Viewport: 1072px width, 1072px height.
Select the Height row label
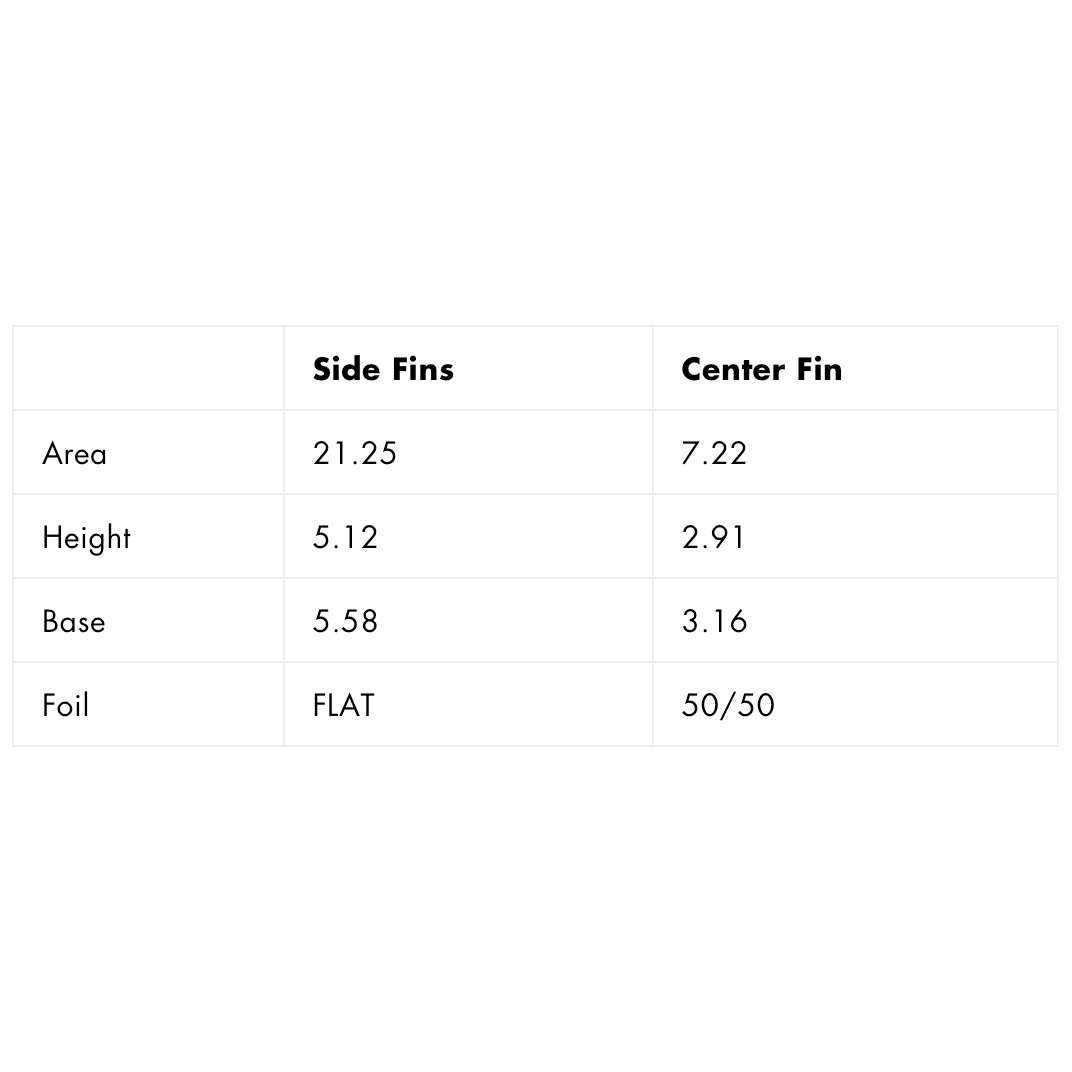[86, 538]
